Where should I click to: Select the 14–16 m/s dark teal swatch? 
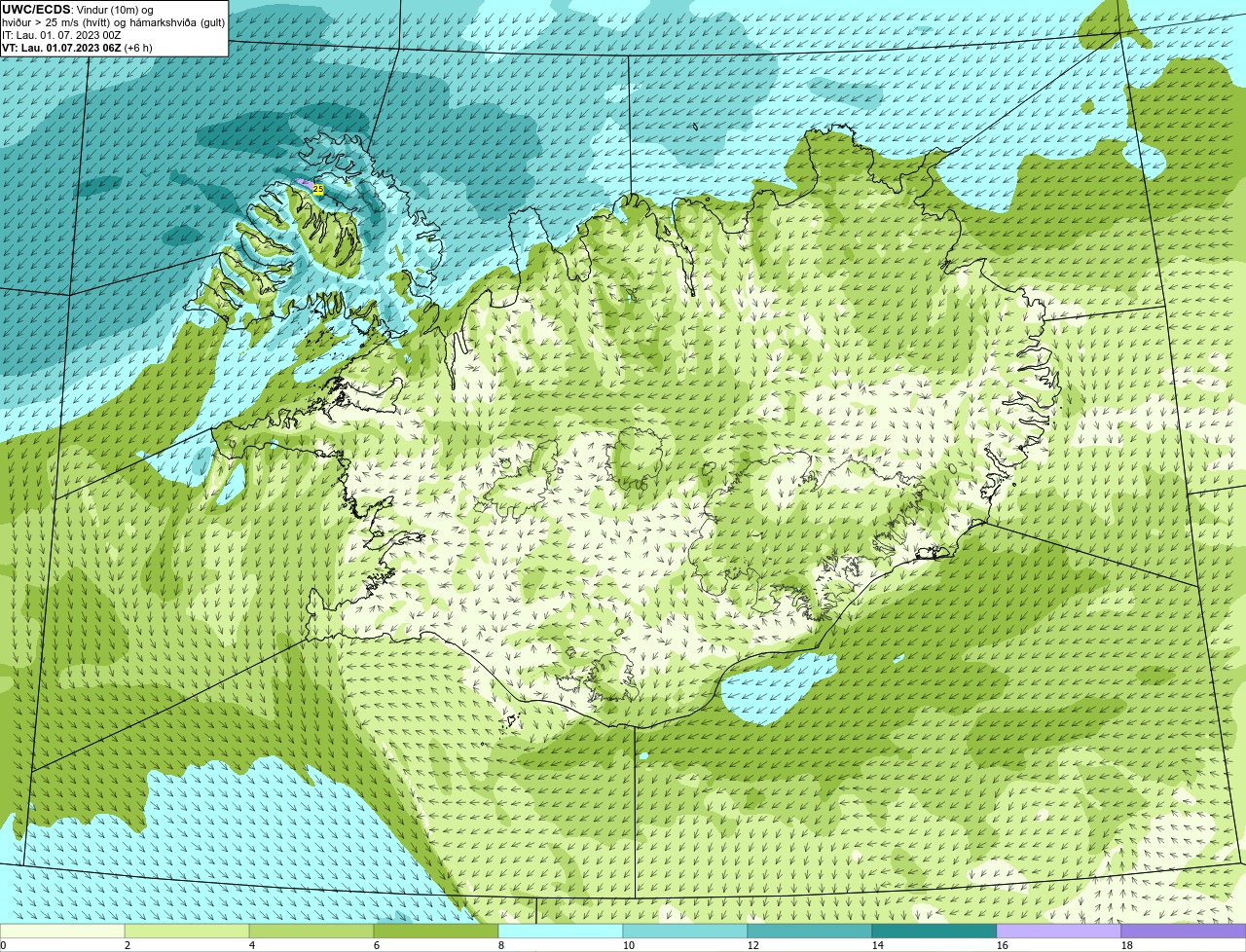click(x=934, y=932)
